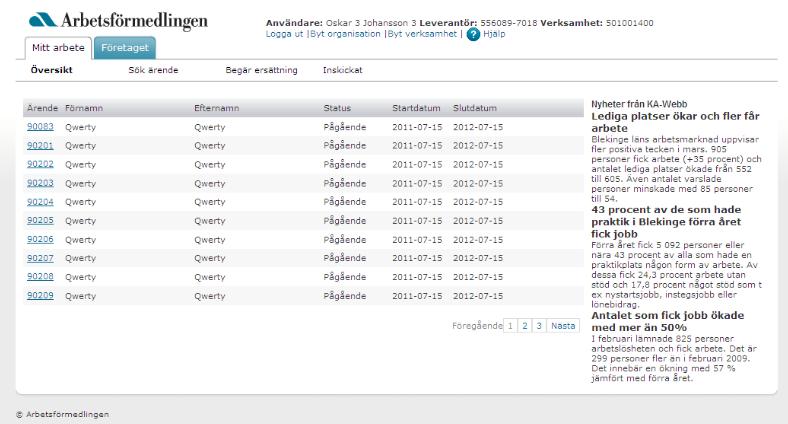Go to page 1 in pagination
The height and width of the screenshot is (424, 788).
(x=510, y=326)
